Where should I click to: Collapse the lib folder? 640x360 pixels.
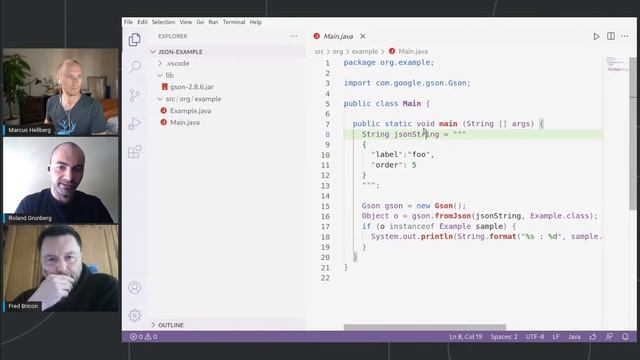pos(160,75)
